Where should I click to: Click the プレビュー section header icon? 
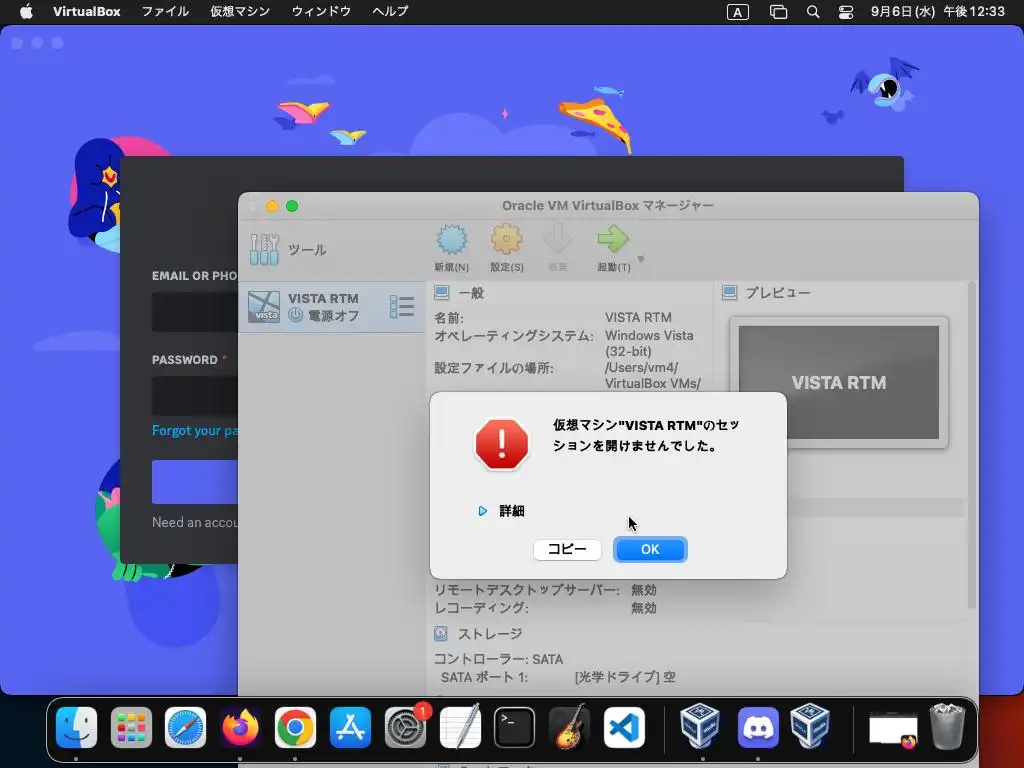729,293
